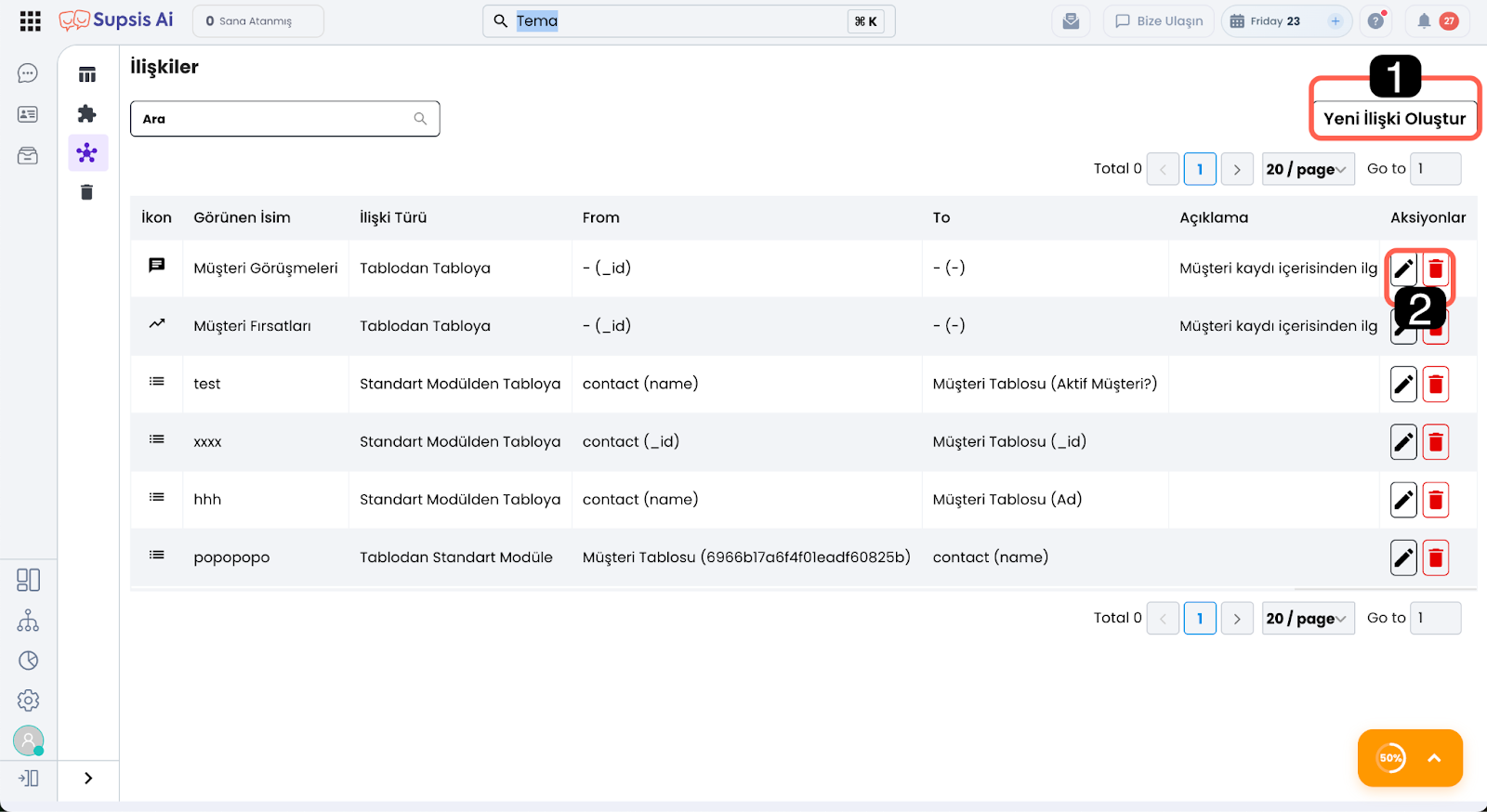The image size is (1487, 812).
Task: Edit the test relation row
Action: click(1403, 385)
